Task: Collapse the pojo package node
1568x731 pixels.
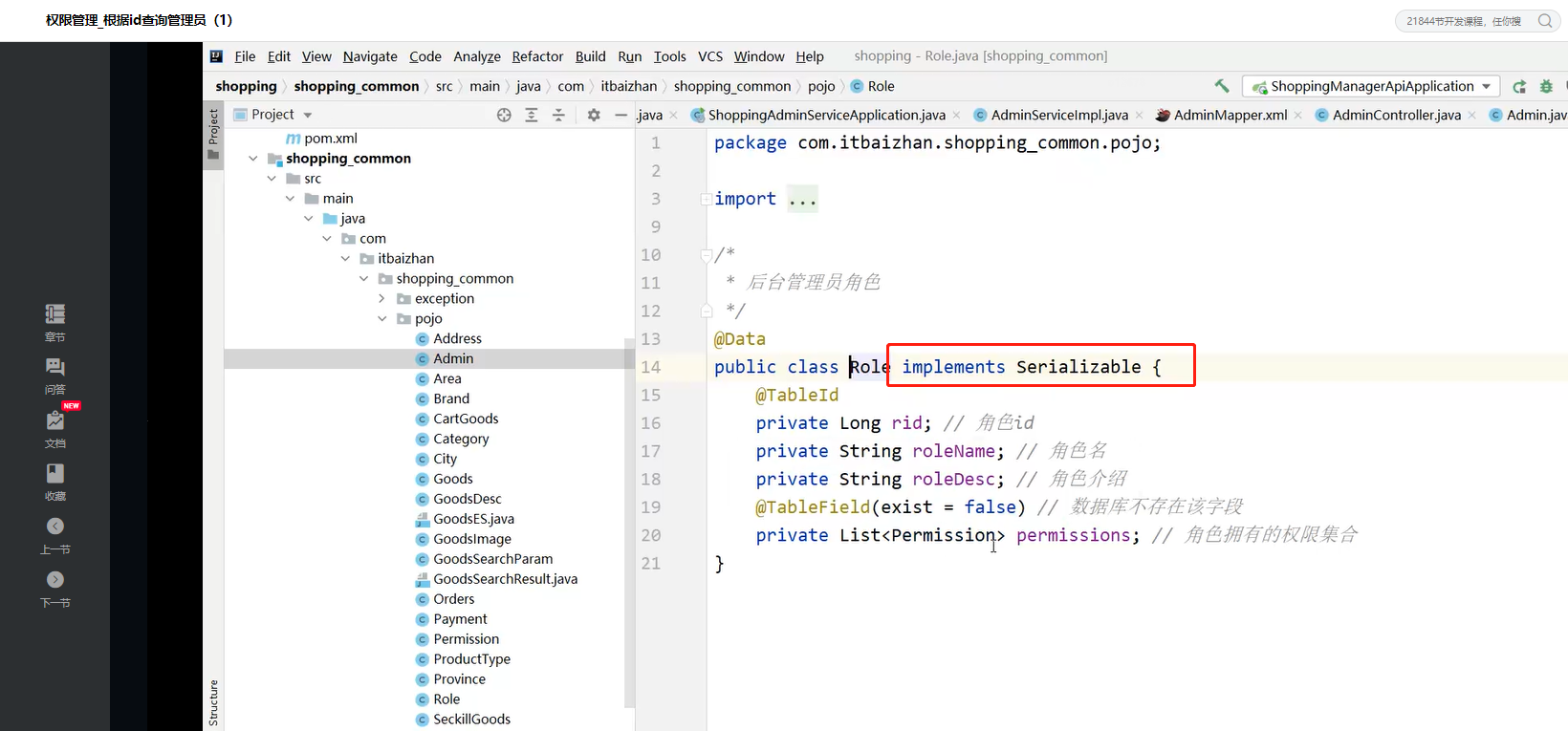Action: click(381, 319)
